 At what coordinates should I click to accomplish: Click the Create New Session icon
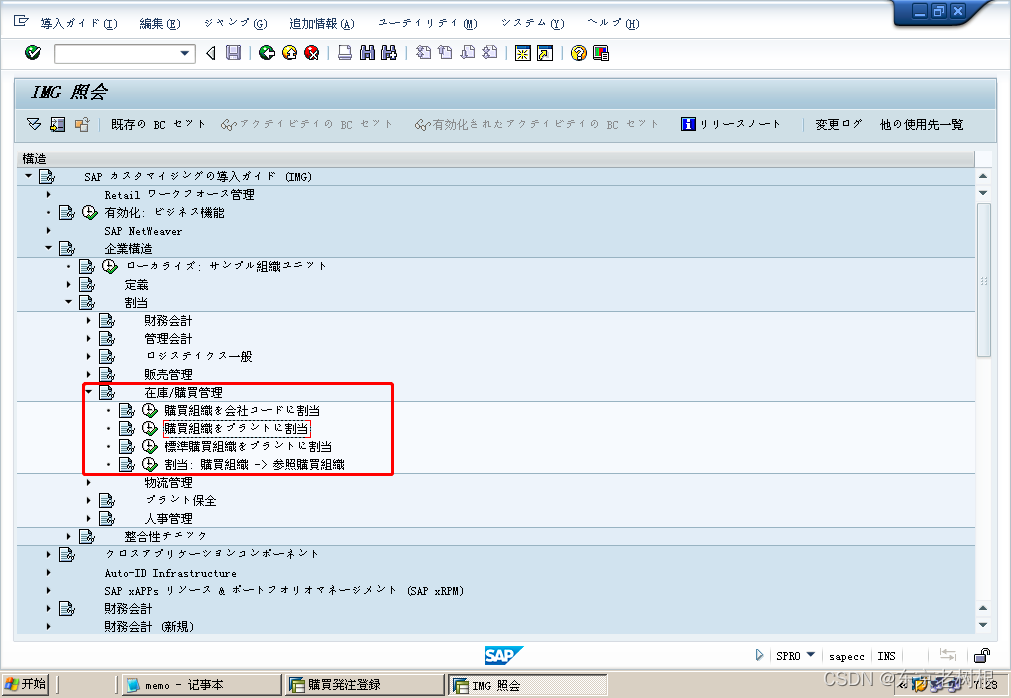tap(523, 53)
